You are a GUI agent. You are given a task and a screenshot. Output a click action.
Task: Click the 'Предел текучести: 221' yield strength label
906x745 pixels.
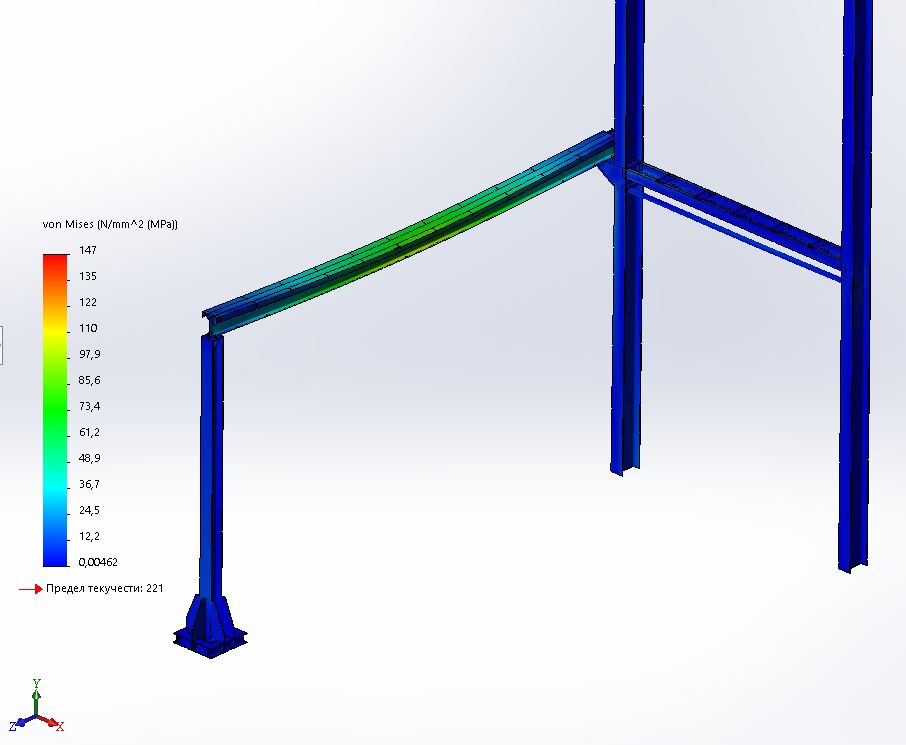pos(105,588)
